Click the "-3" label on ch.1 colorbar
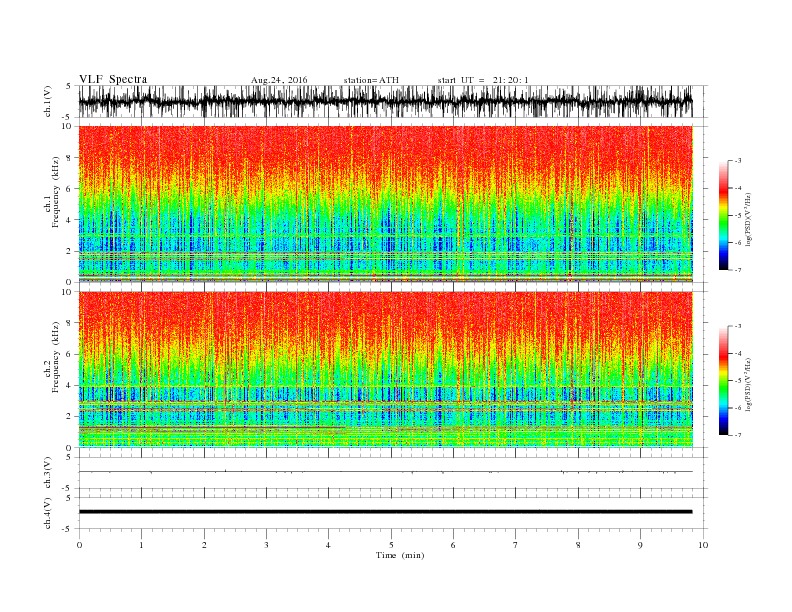The image size is (792, 612). (x=738, y=161)
